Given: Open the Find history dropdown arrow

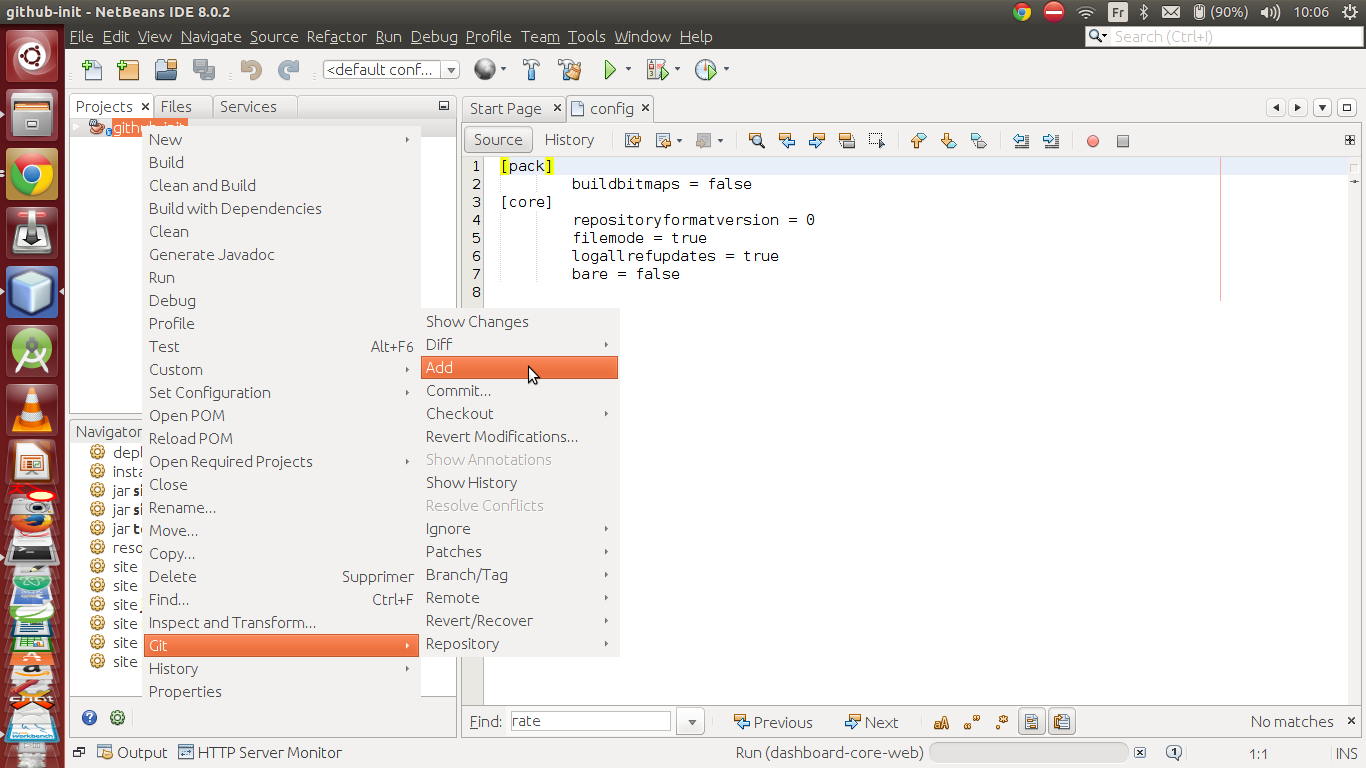Looking at the screenshot, I should pyautogui.click(x=691, y=722).
